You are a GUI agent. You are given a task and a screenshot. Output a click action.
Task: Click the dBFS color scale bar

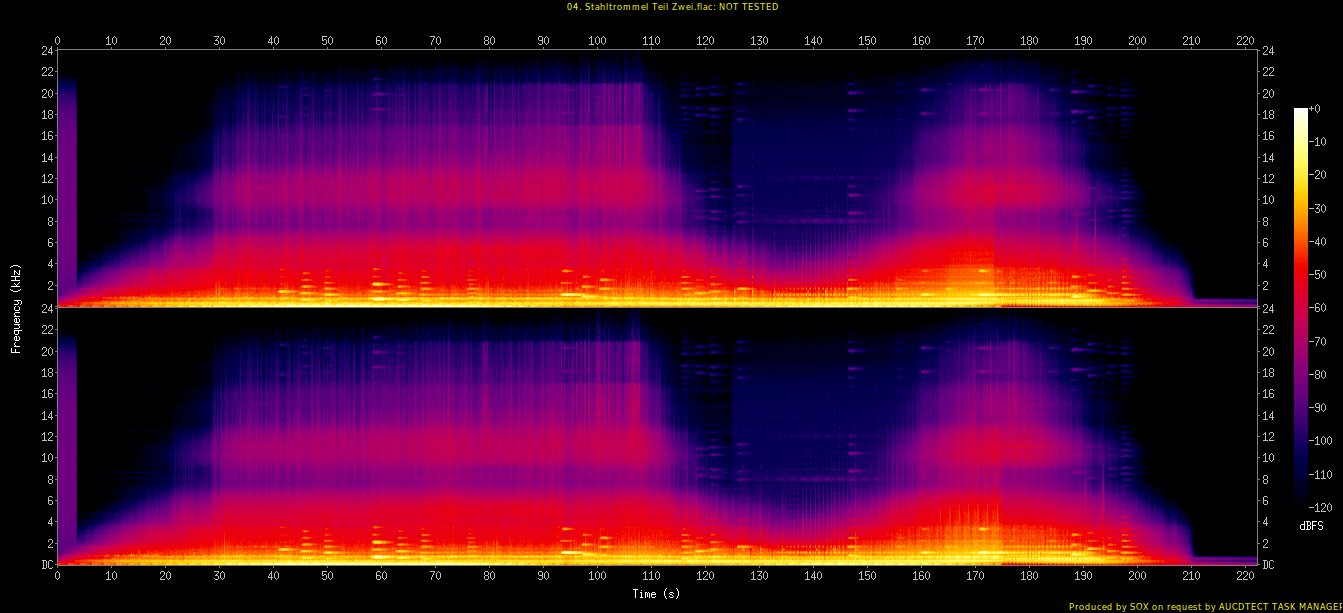pos(1300,302)
